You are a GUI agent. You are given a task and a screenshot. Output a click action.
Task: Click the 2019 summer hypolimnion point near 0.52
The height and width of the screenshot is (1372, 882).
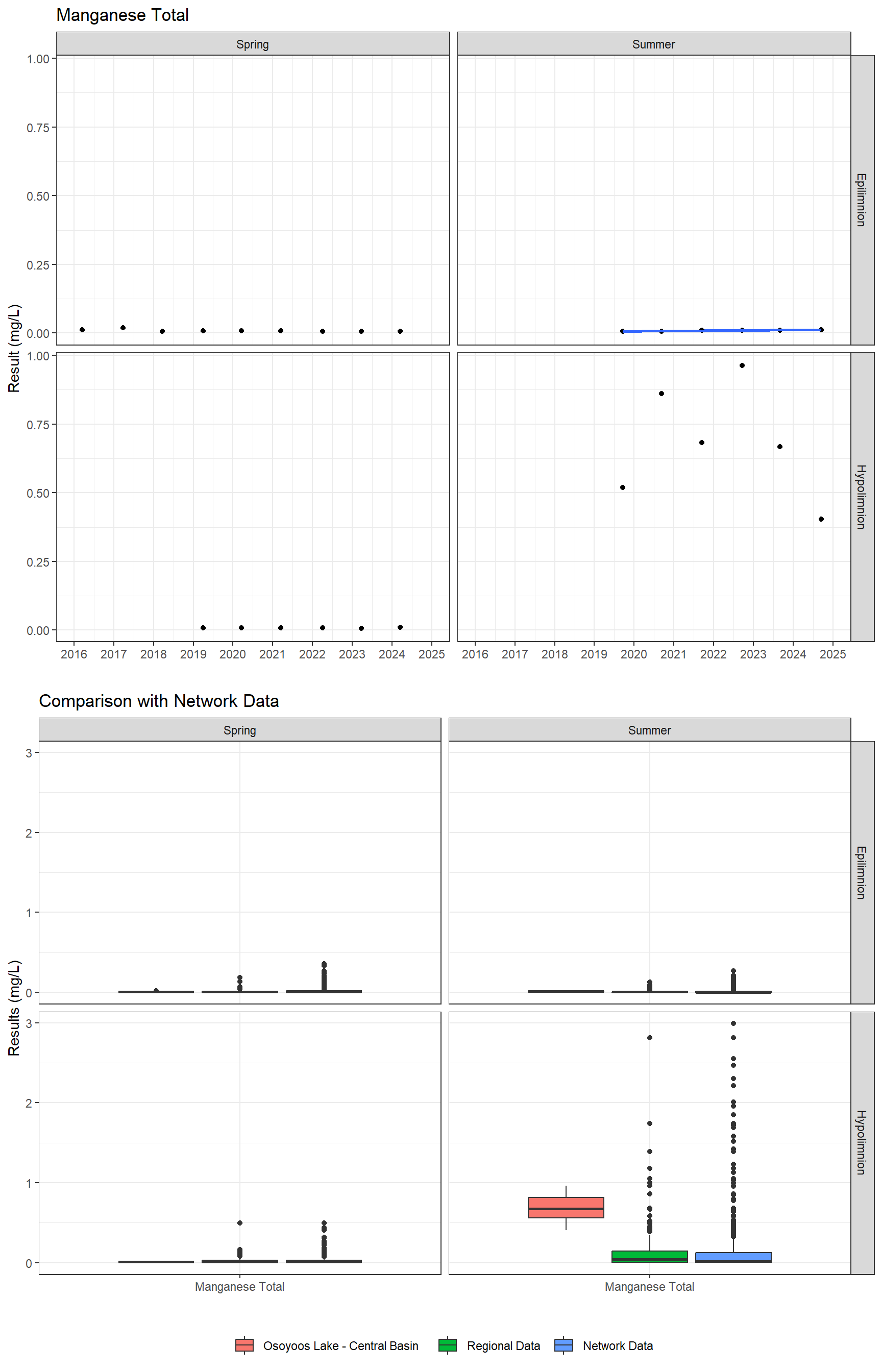(x=623, y=487)
